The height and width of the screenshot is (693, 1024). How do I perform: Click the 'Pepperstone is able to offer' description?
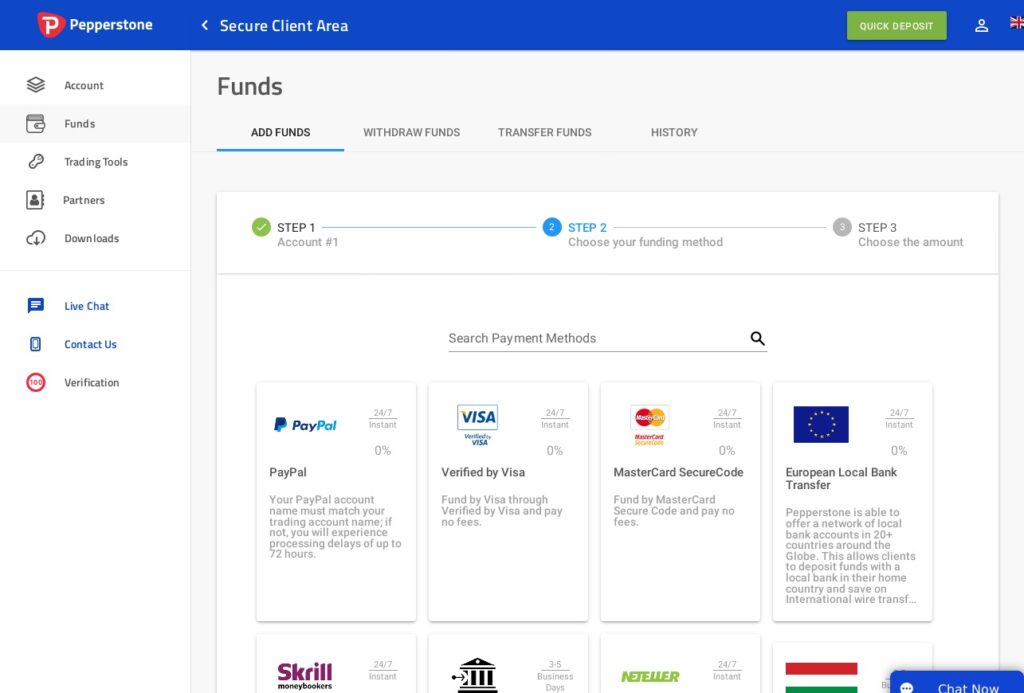pos(850,556)
